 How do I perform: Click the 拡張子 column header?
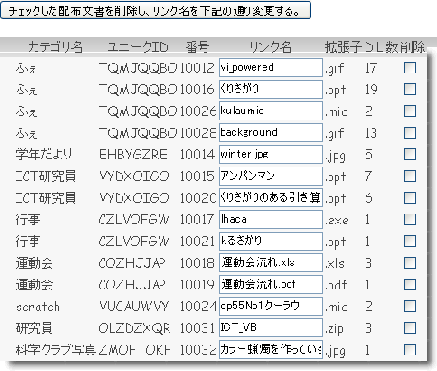pos(343,47)
